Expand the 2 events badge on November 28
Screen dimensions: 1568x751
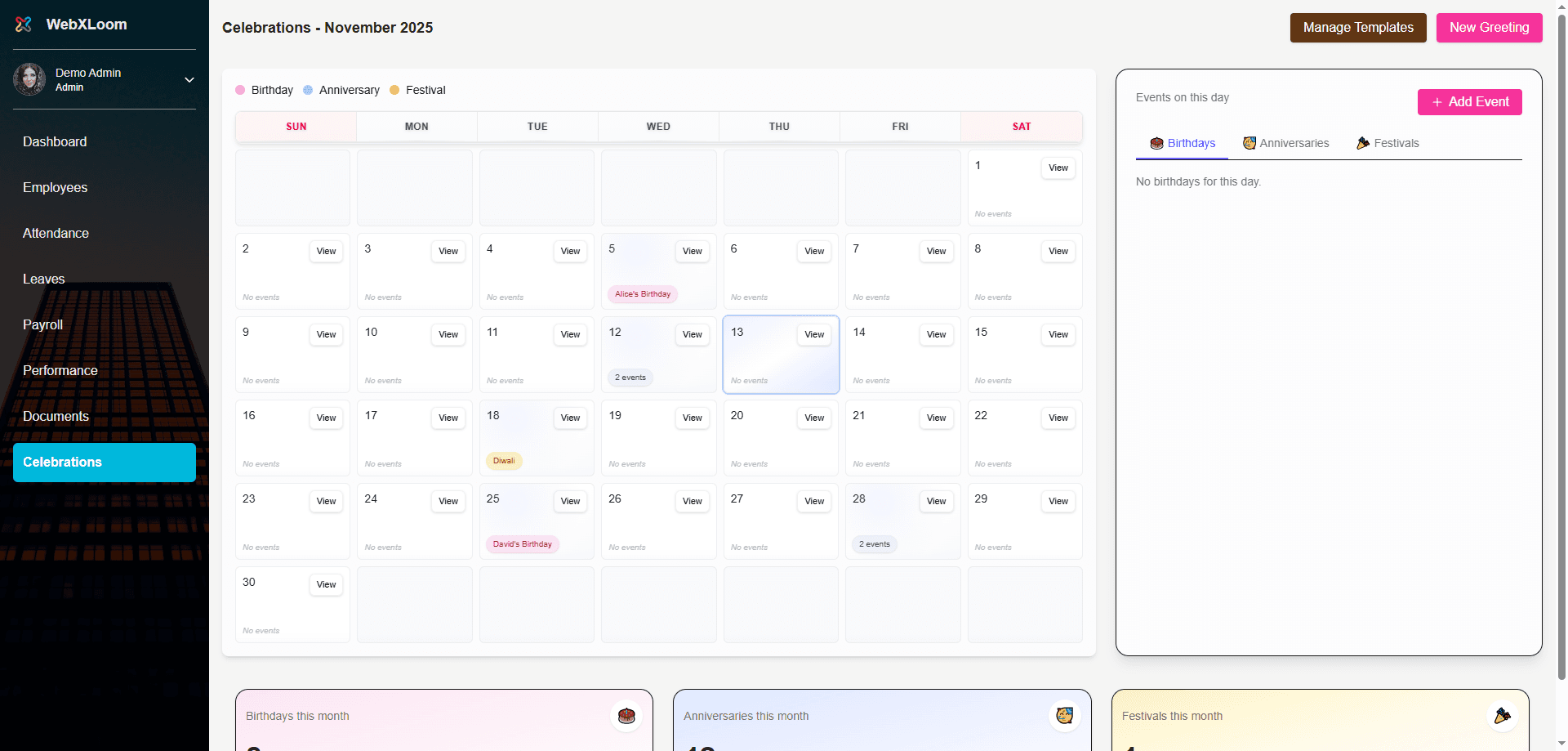coord(874,544)
